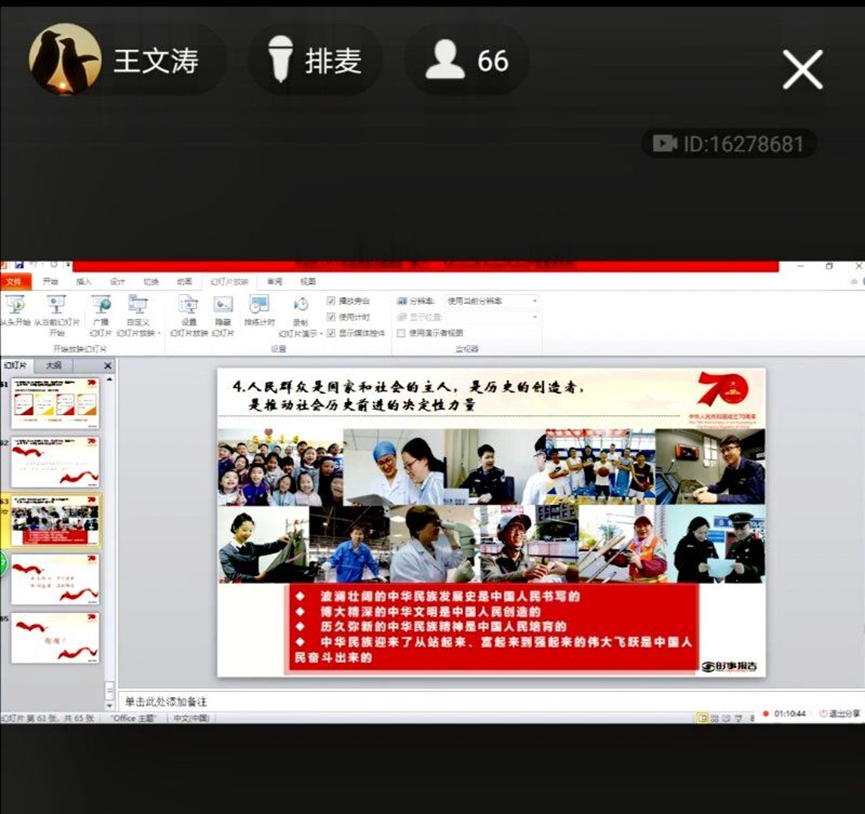865x814 pixels.
Task: Toggle the 播放旁白 checkbox
Action: (332, 301)
